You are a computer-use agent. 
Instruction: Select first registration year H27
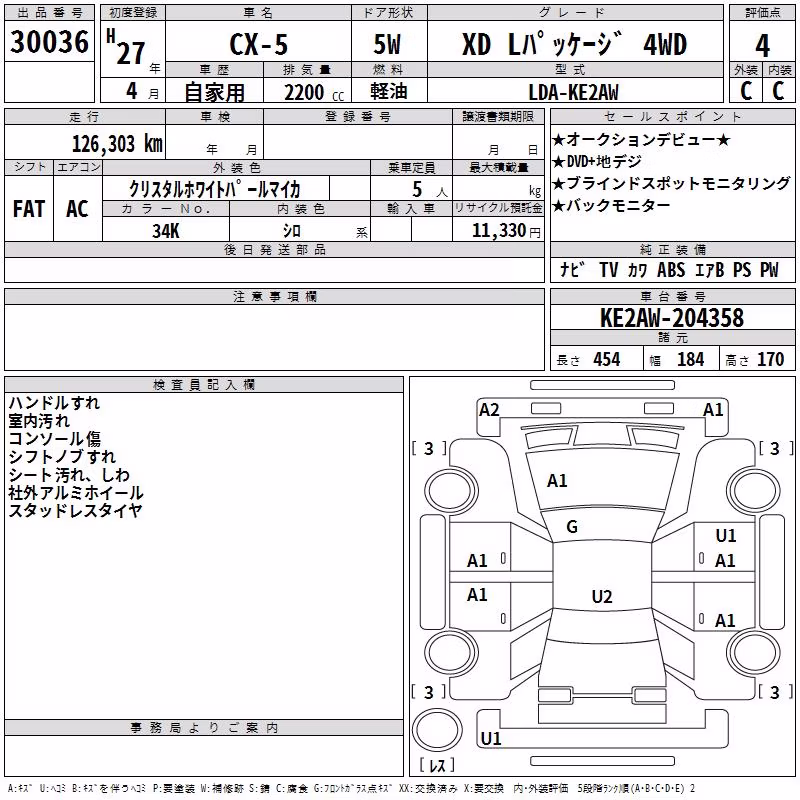point(126,48)
